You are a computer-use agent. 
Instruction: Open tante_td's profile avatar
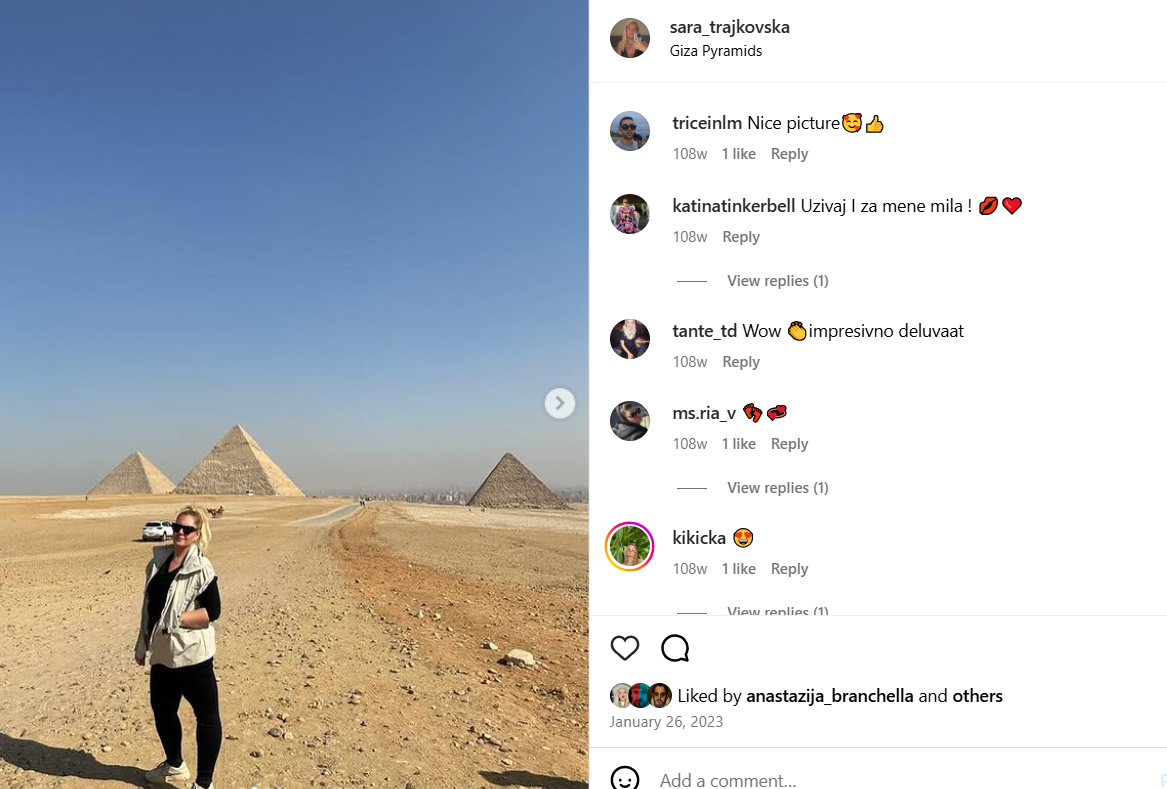tap(630, 339)
